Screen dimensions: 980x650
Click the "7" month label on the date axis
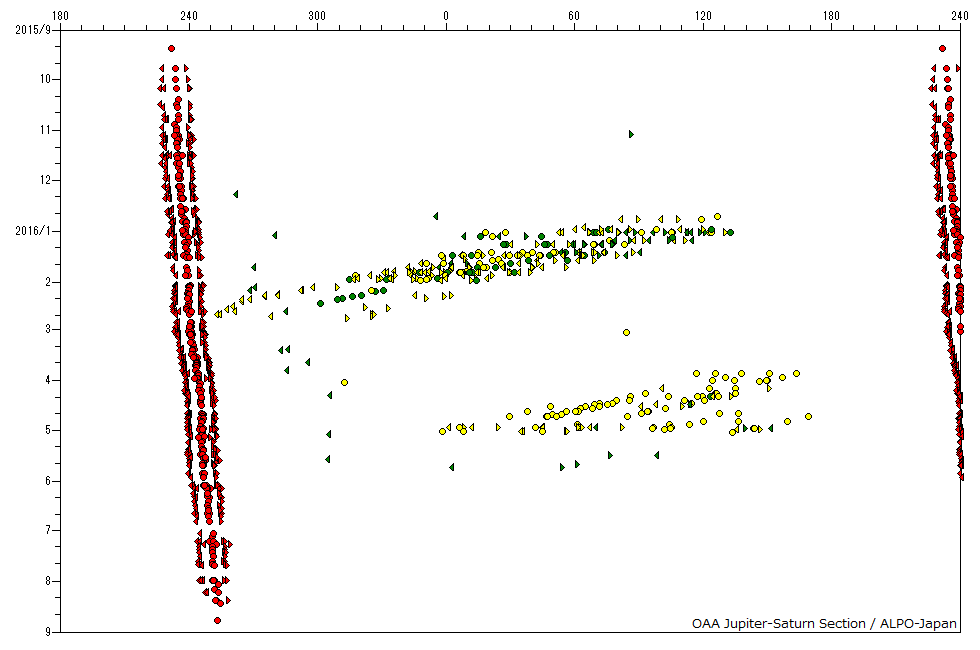48,530
